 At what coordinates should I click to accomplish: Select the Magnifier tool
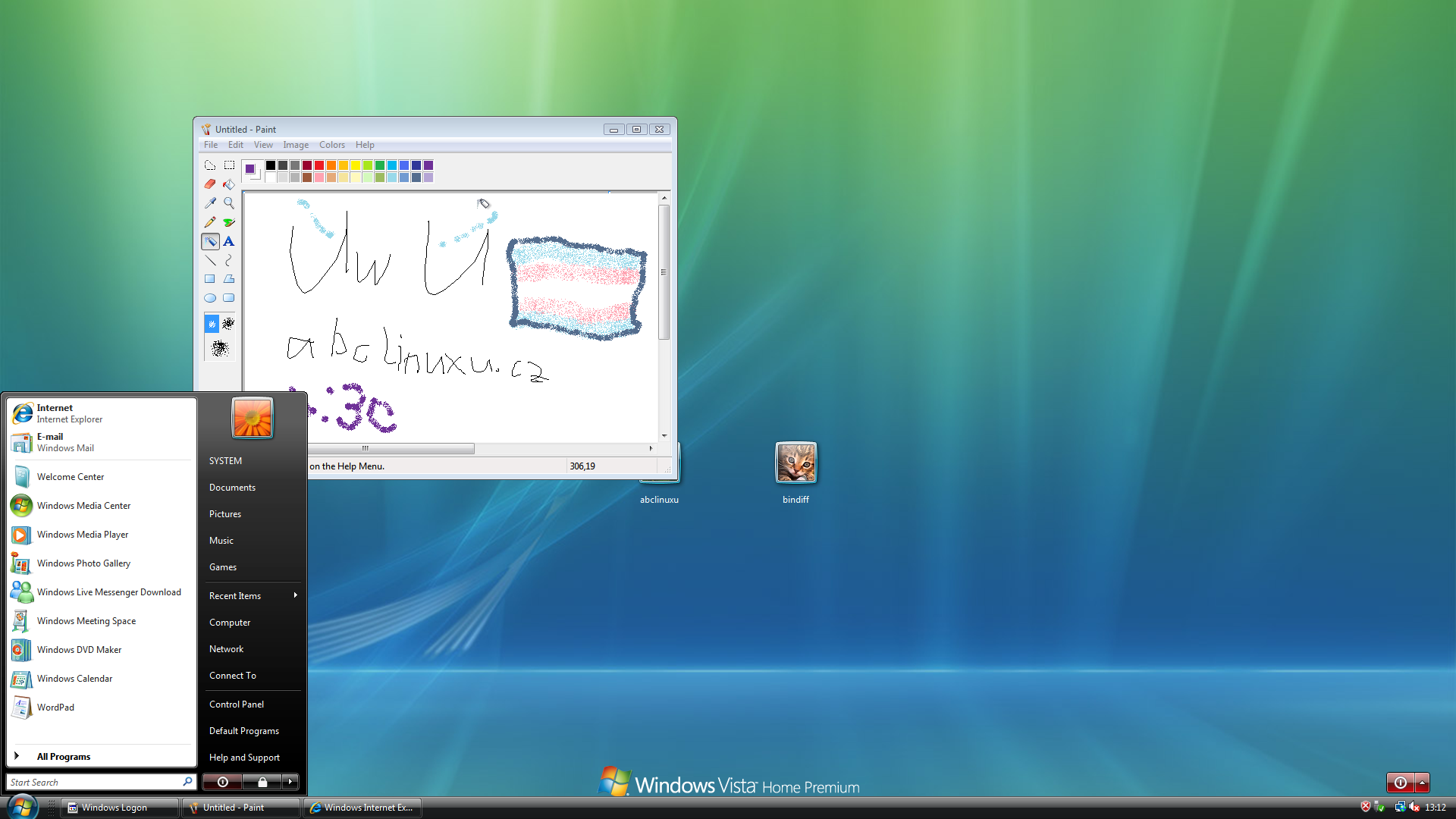point(228,203)
